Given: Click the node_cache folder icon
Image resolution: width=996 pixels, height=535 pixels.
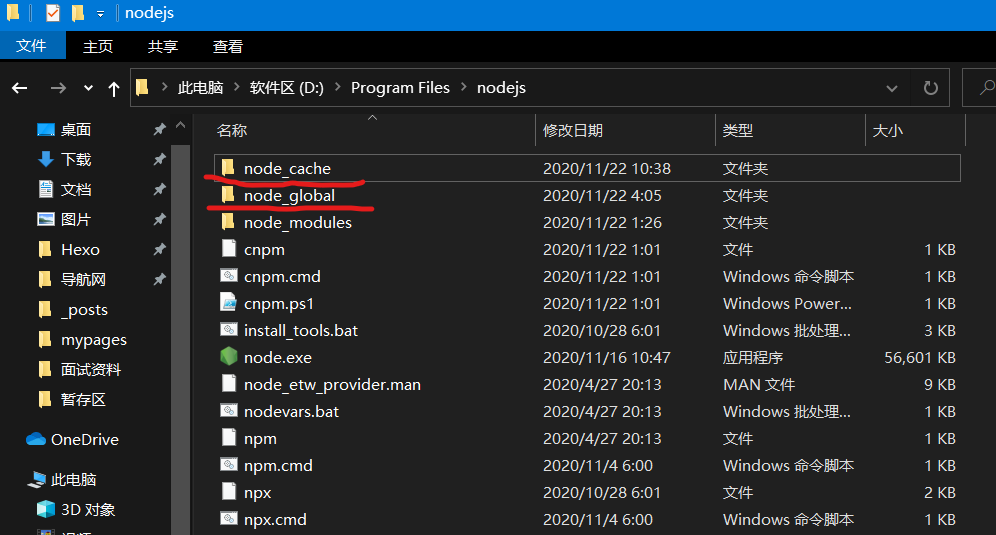Looking at the screenshot, I should point(228,168).
